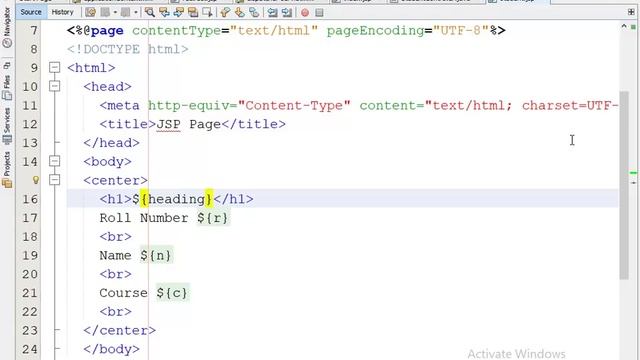Click the </center> closing tag
Screen dimensions: 640x360
click(x=120, y=331)
